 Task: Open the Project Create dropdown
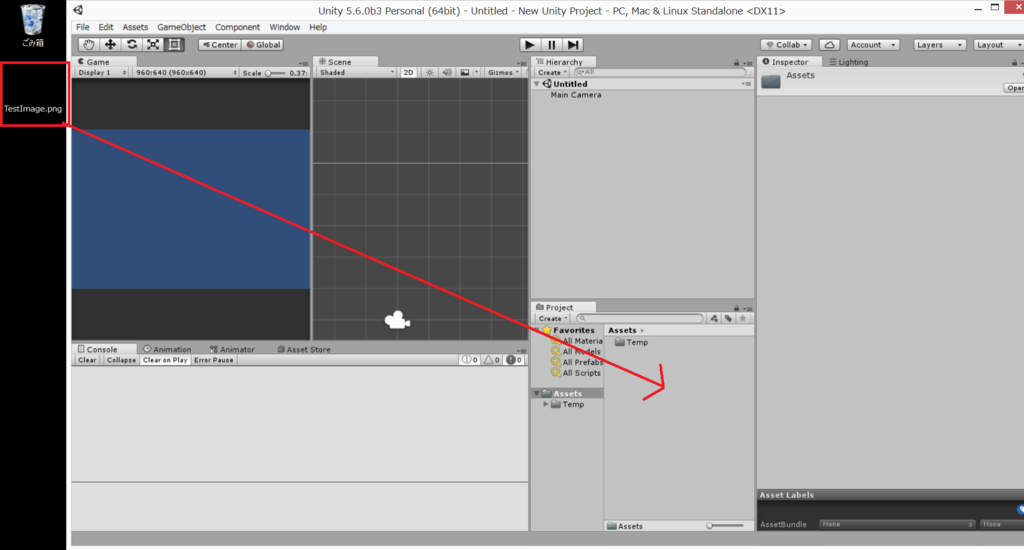552,318
